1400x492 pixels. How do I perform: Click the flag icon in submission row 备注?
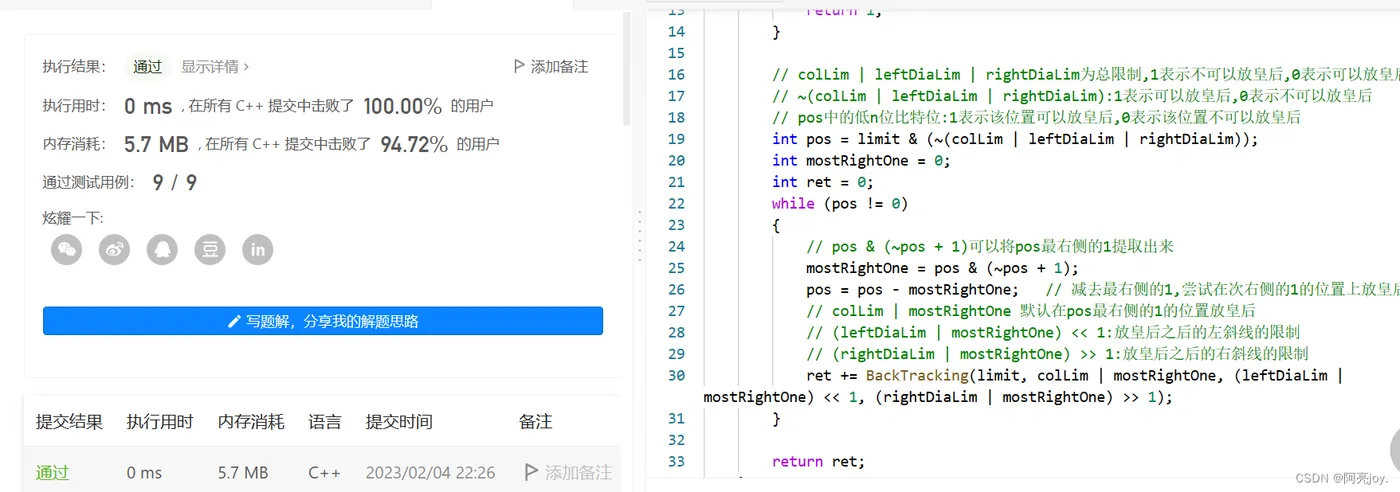[x=532, y=472]
